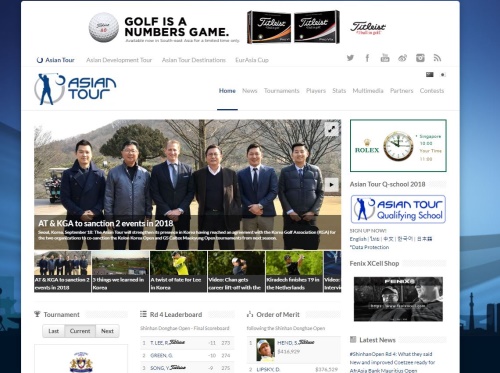The width and height of the screenshot is (500, 373).
Task: Open the News menu
Action: (250, 91)
